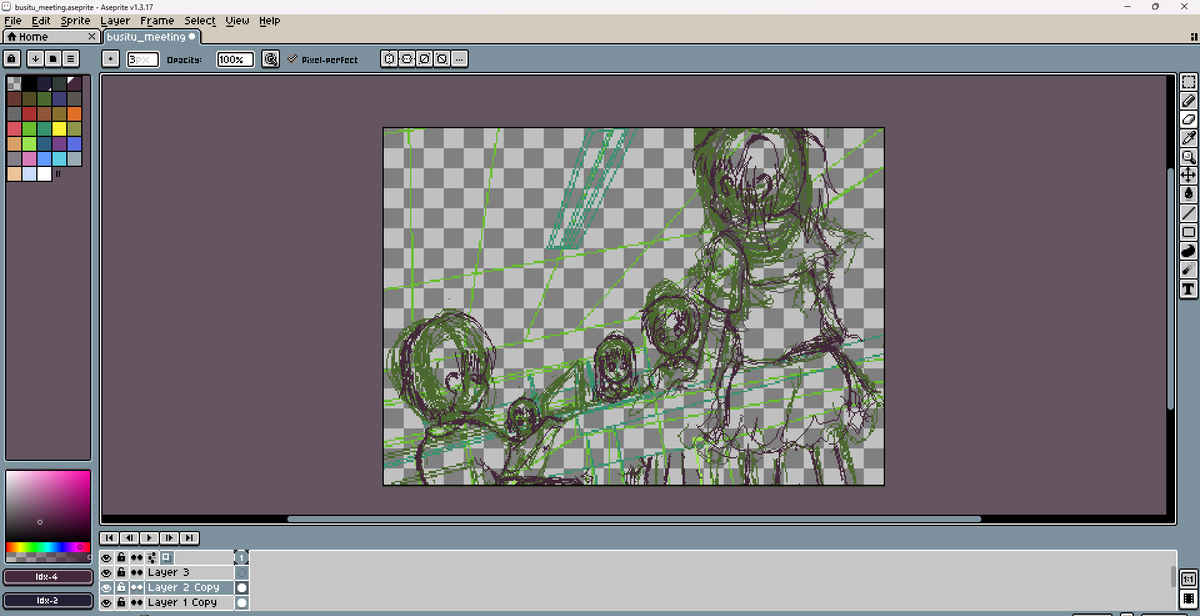This screenshot has width=1200, height=616.
Task: Toggle all layers visibility in timeline header
Action: tap(106, 558)
